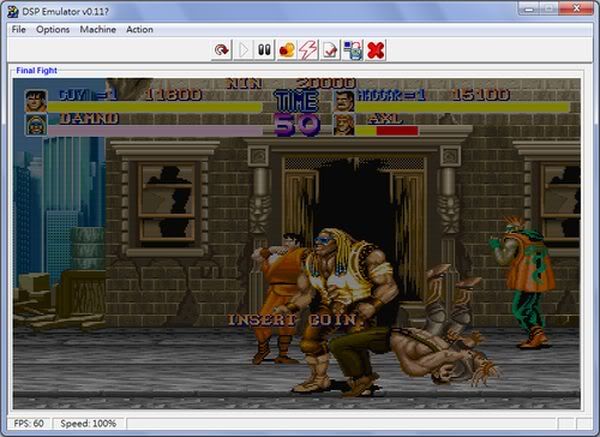Click the 15100 score for Haggar
This screenshot has width=600, height=437.
481,95
